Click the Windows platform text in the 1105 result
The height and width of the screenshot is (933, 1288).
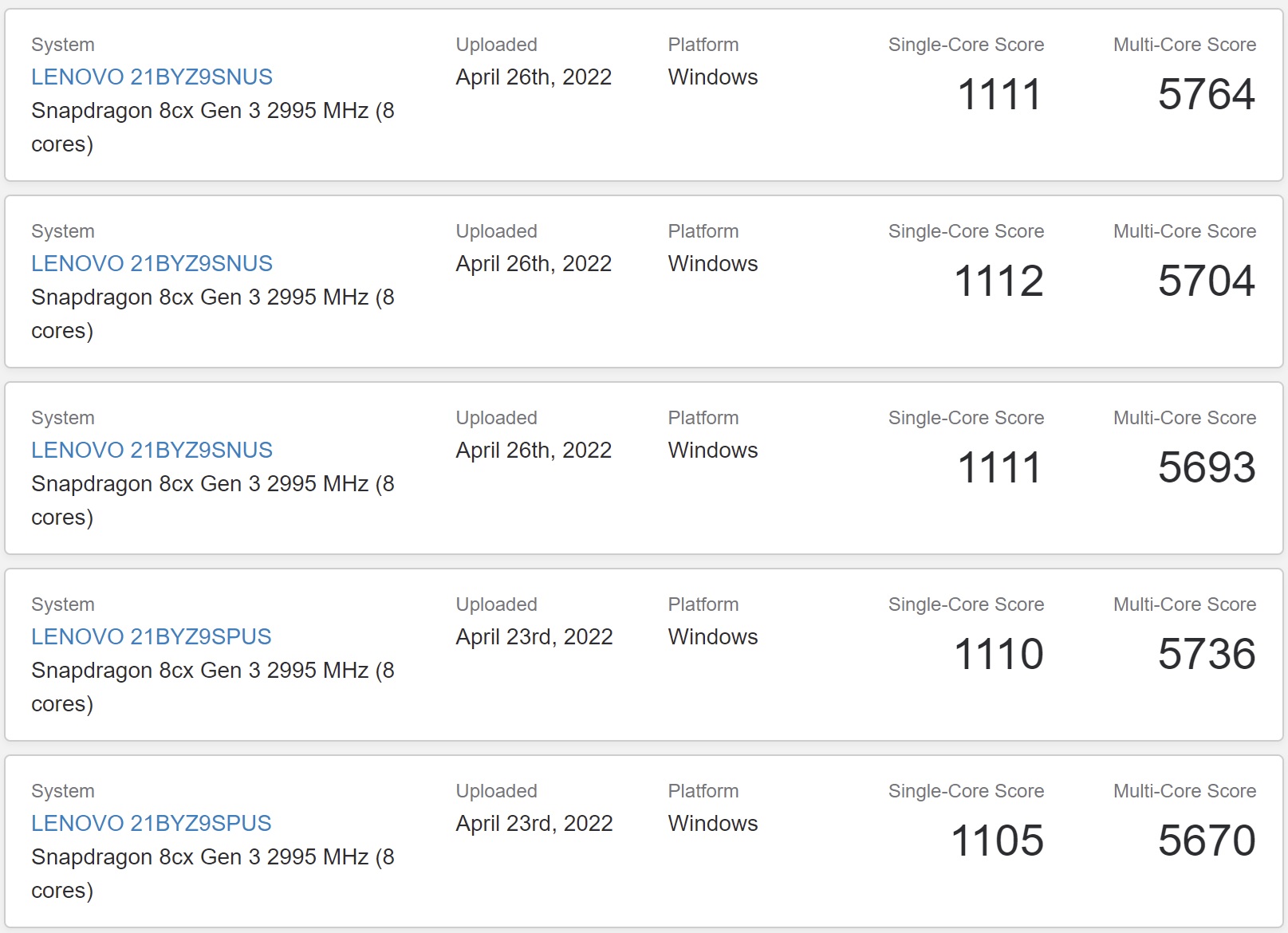[713, 824]
